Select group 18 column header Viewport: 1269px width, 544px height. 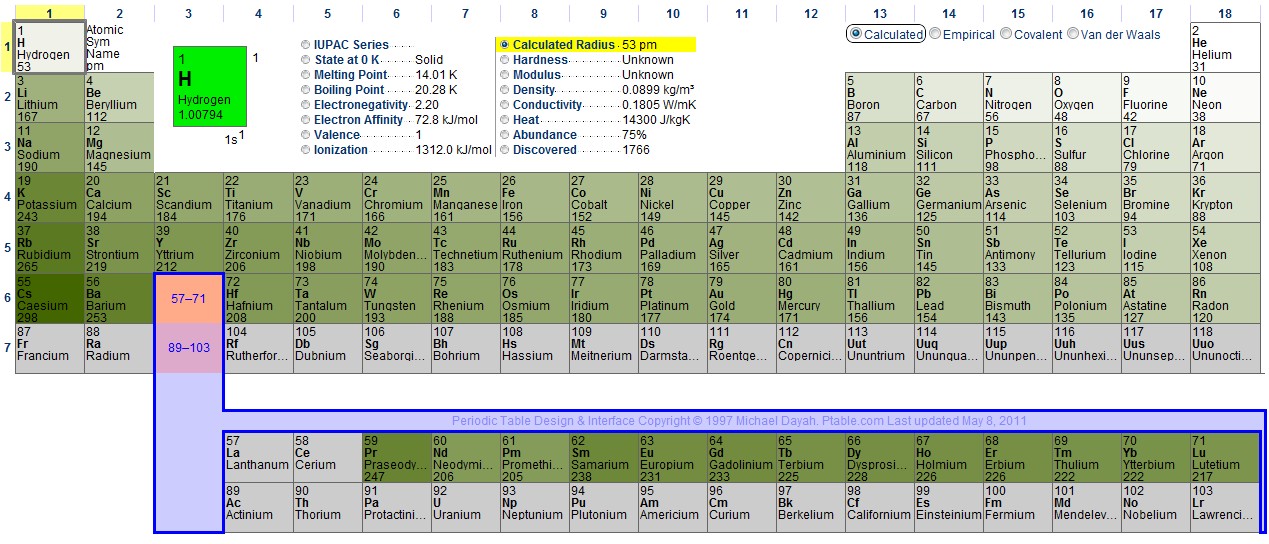pos(1225,13)
